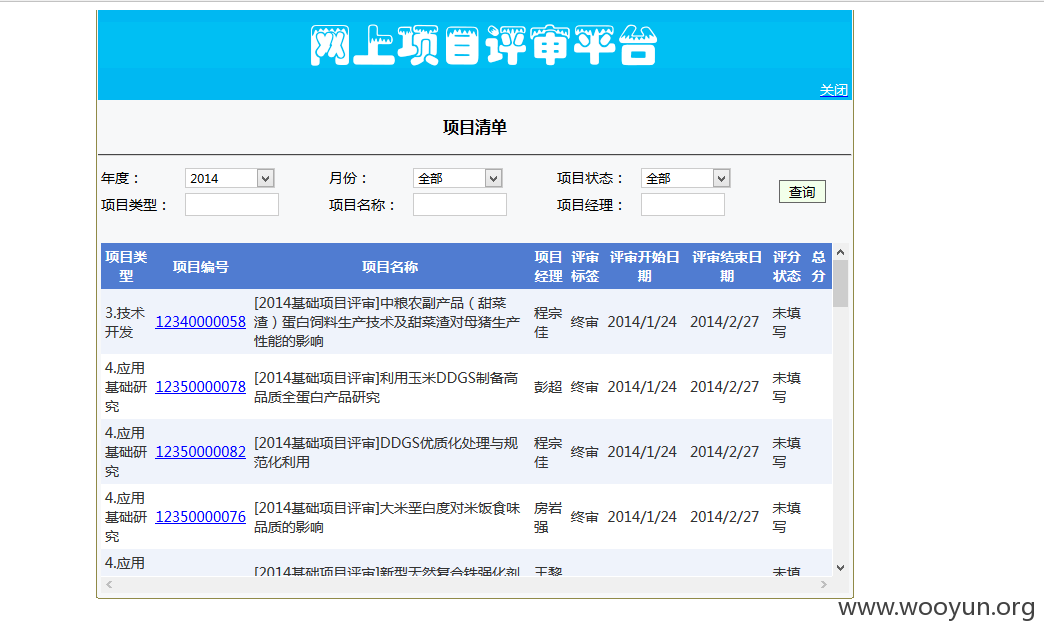Image resolution: width=1044 pixels, height=636 pixels.
Task: Click the vertical scrollbar up arrow
Action: pos(840,252)
